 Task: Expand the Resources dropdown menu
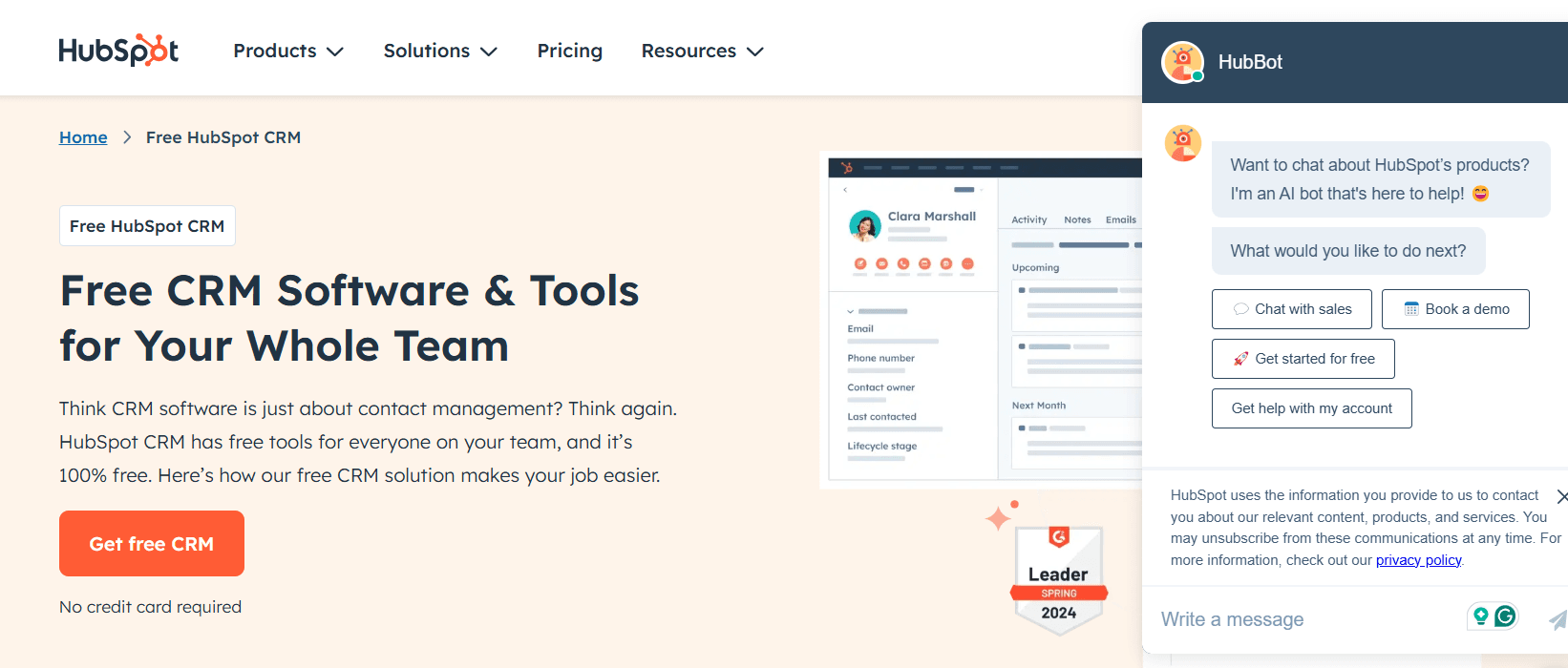[x=702, y=51]
